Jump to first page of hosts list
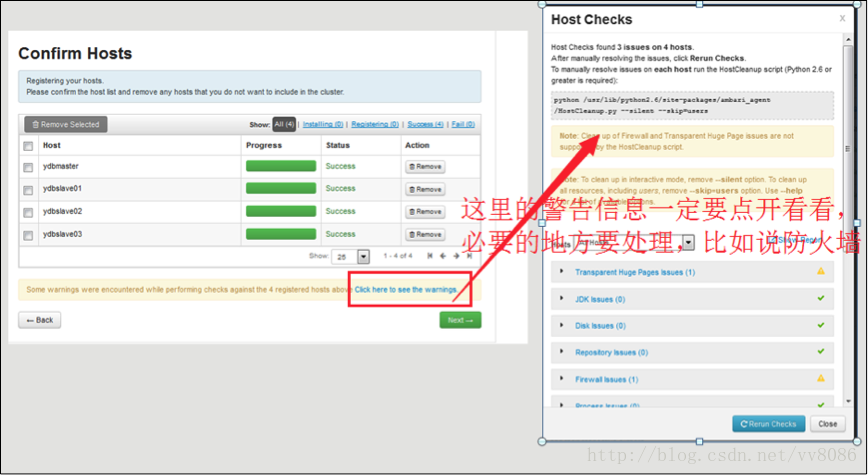This screenshot has width=868, height=475. coord(430,256)
